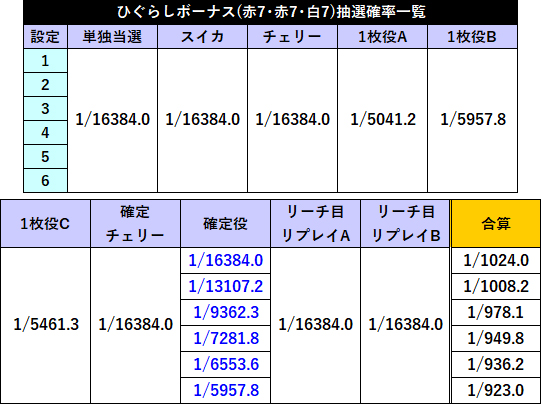This screenshot has height=404, width=541.
Task: Select total value 1/949.8
Action: click(x=496, y=338)
